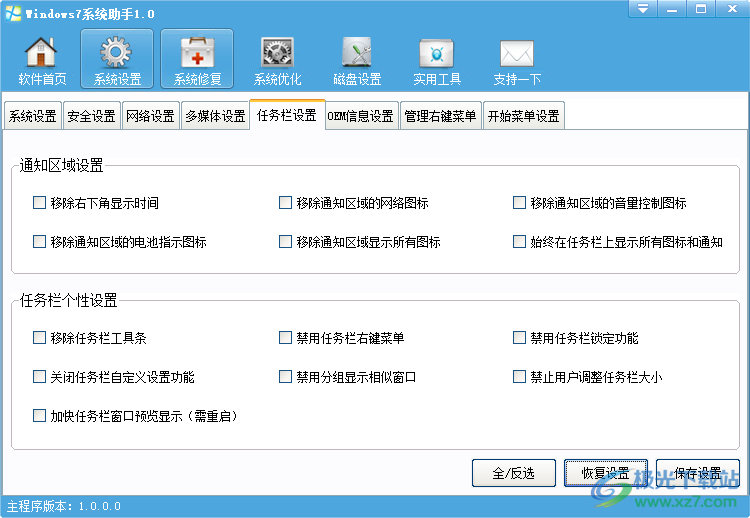Screen dimensions: 750x518
Task: Switch to the 多媒体设置 tab
Action: click(215, 116)
